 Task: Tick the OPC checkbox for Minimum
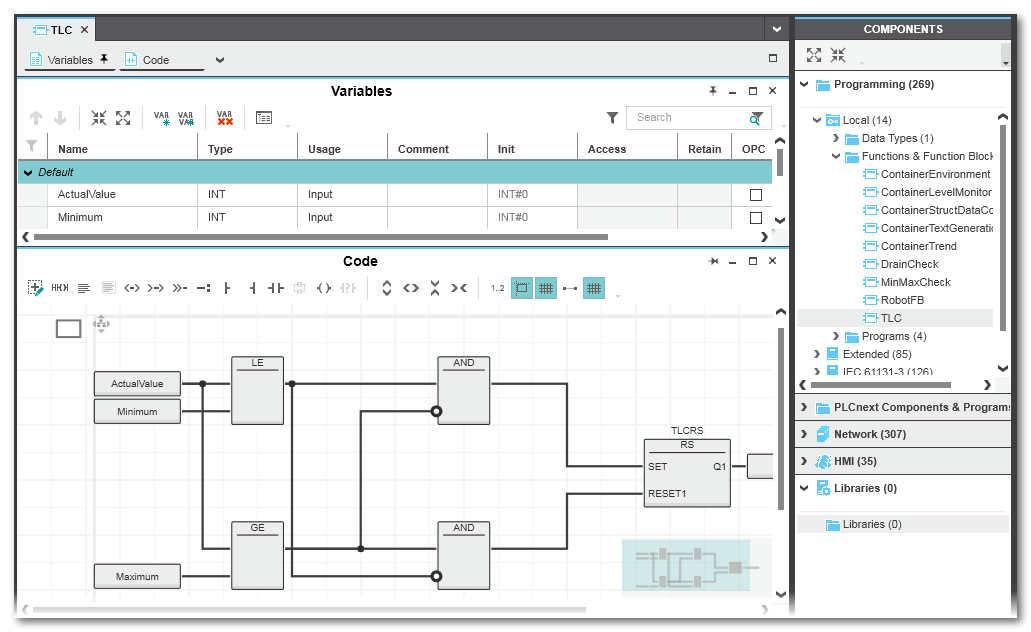click(756, 218)
